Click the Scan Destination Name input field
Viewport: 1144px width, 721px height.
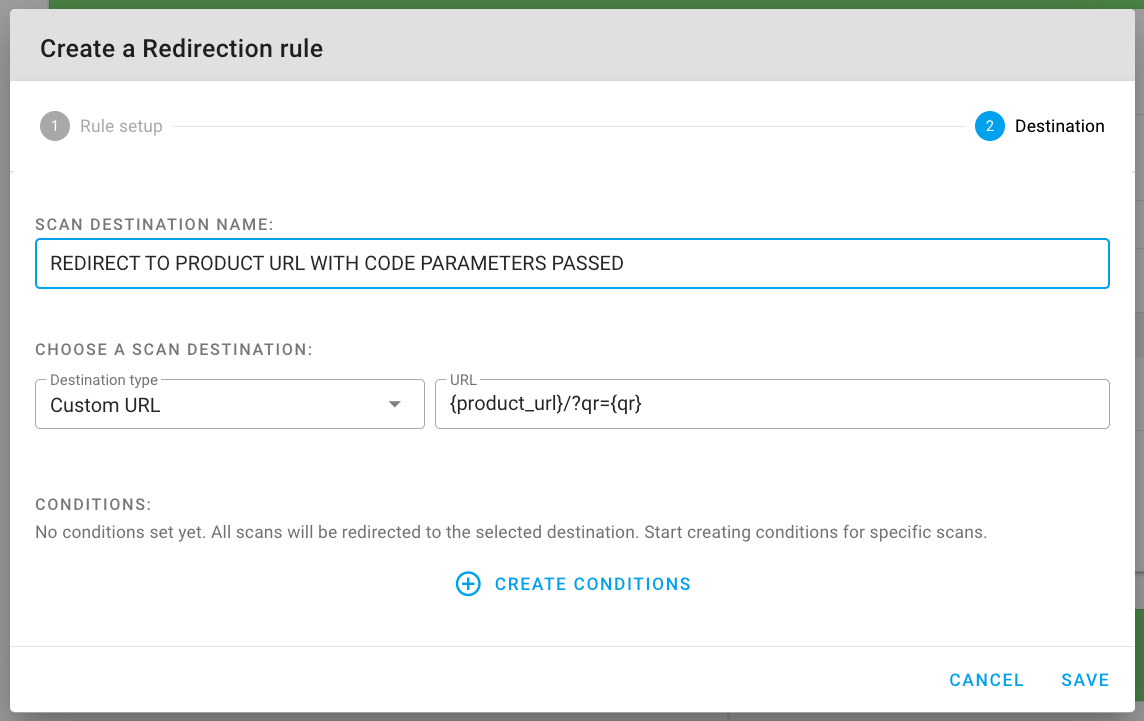click(x=571, y=264)
